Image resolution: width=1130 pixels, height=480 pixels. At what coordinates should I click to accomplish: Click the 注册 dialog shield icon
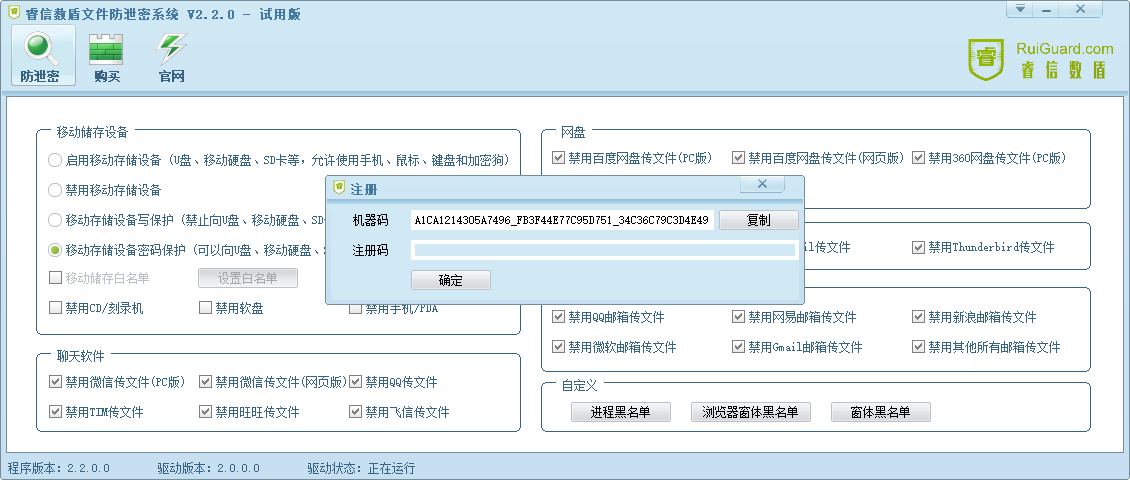339,188
